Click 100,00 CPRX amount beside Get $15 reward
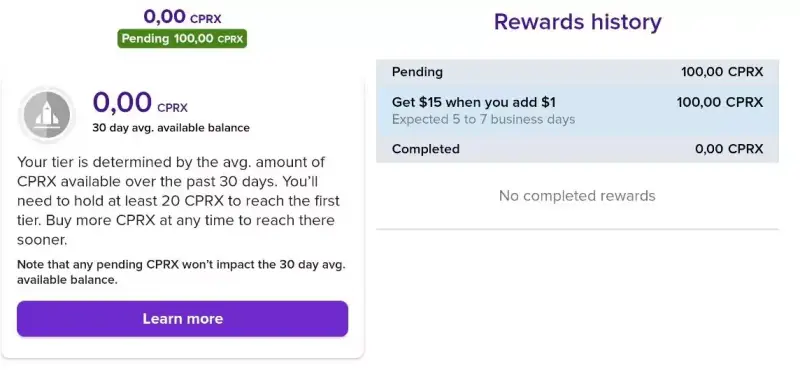The image size is (800, 379). [720, 103]
